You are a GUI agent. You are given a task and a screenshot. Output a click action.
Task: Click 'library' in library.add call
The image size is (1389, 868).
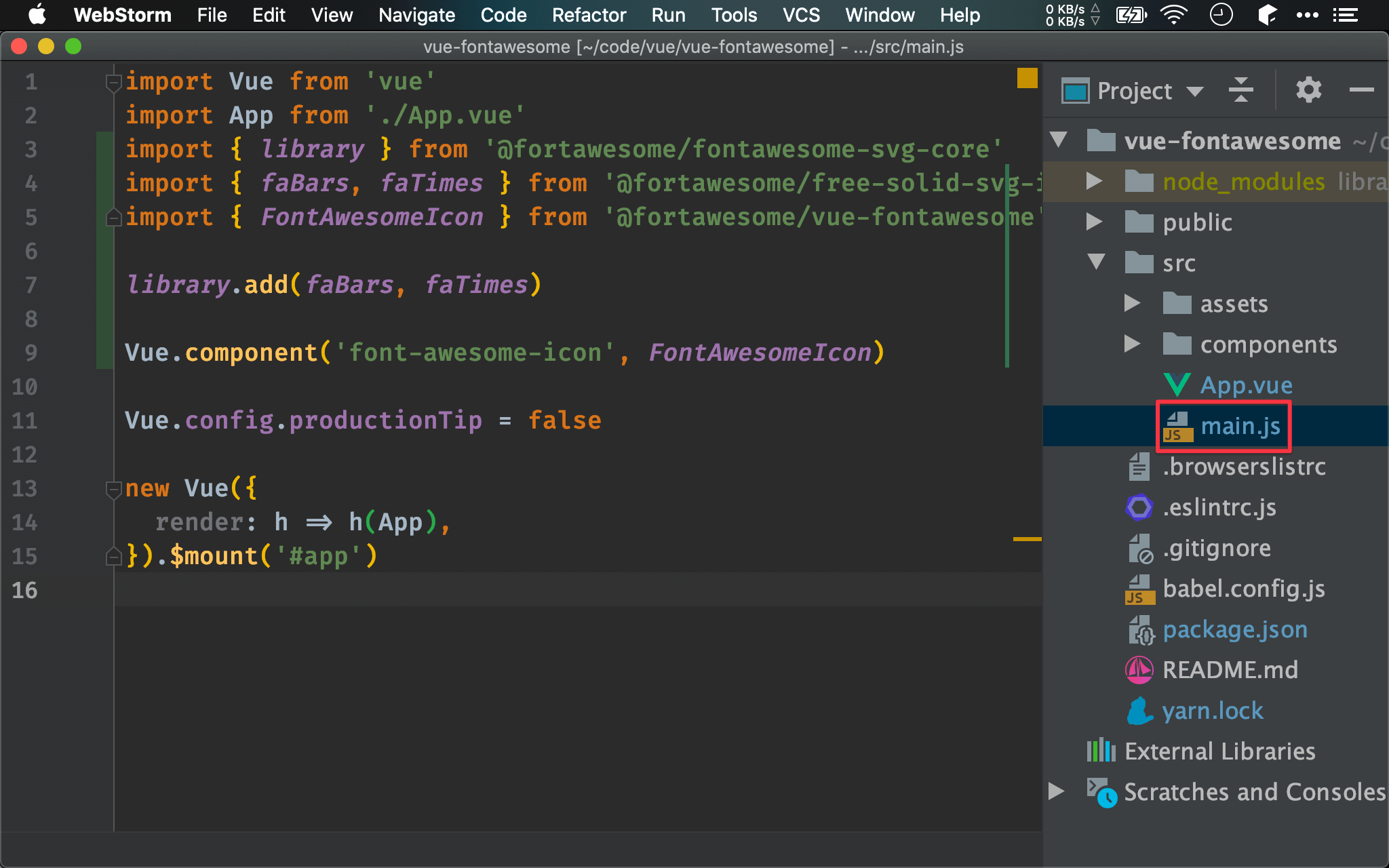(x=178, y=285)
